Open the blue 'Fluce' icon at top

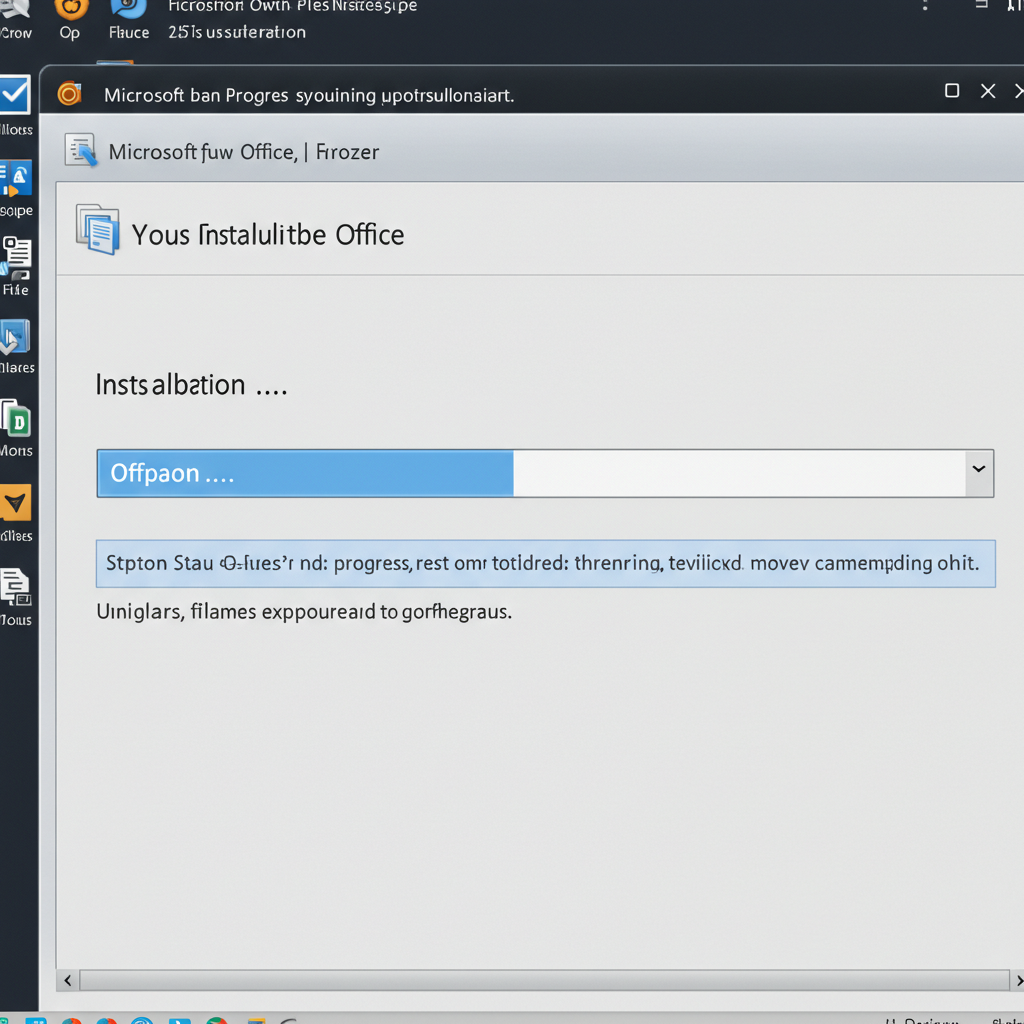click(x=129, y=9)
